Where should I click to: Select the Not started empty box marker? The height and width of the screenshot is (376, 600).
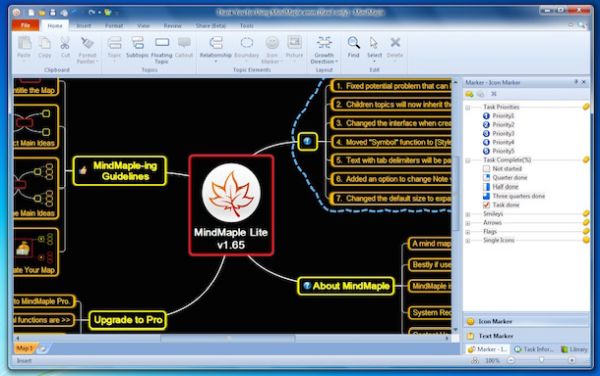point(486,169)
